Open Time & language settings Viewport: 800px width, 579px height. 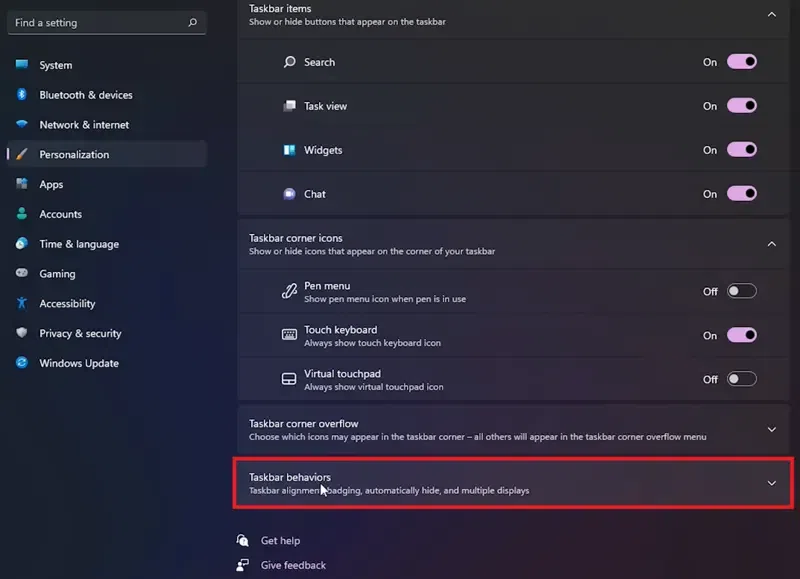(x=107, y=244)
